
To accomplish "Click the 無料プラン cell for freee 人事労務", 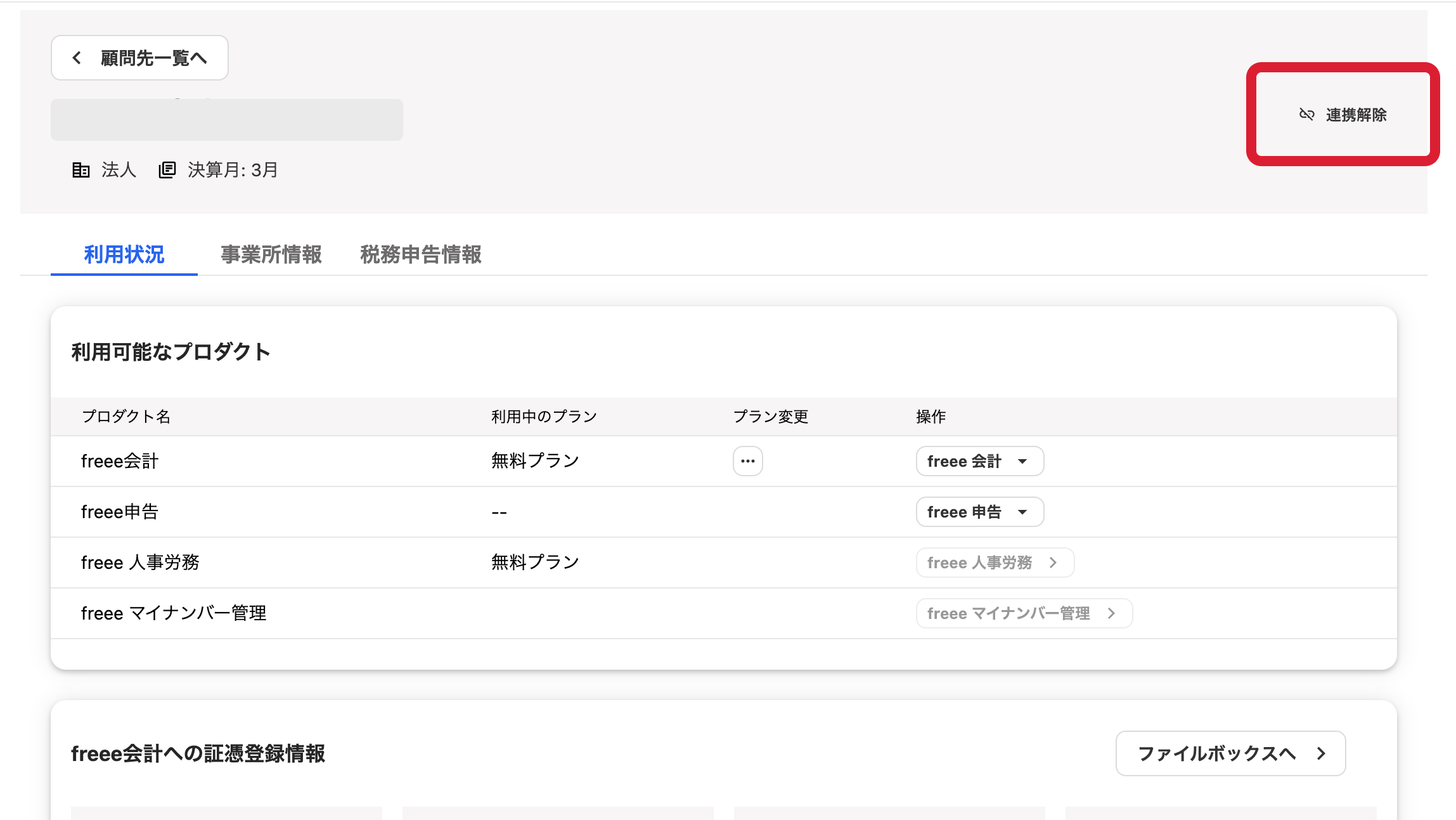I will (x=536, y=563).
